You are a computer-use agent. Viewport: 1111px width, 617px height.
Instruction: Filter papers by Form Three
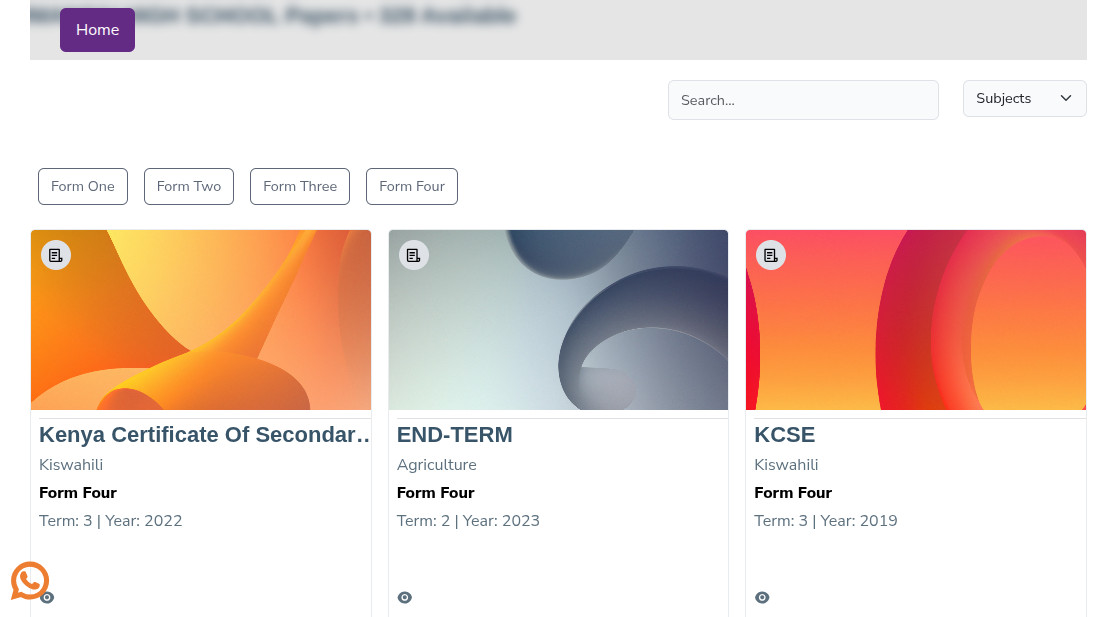point(300,186)
